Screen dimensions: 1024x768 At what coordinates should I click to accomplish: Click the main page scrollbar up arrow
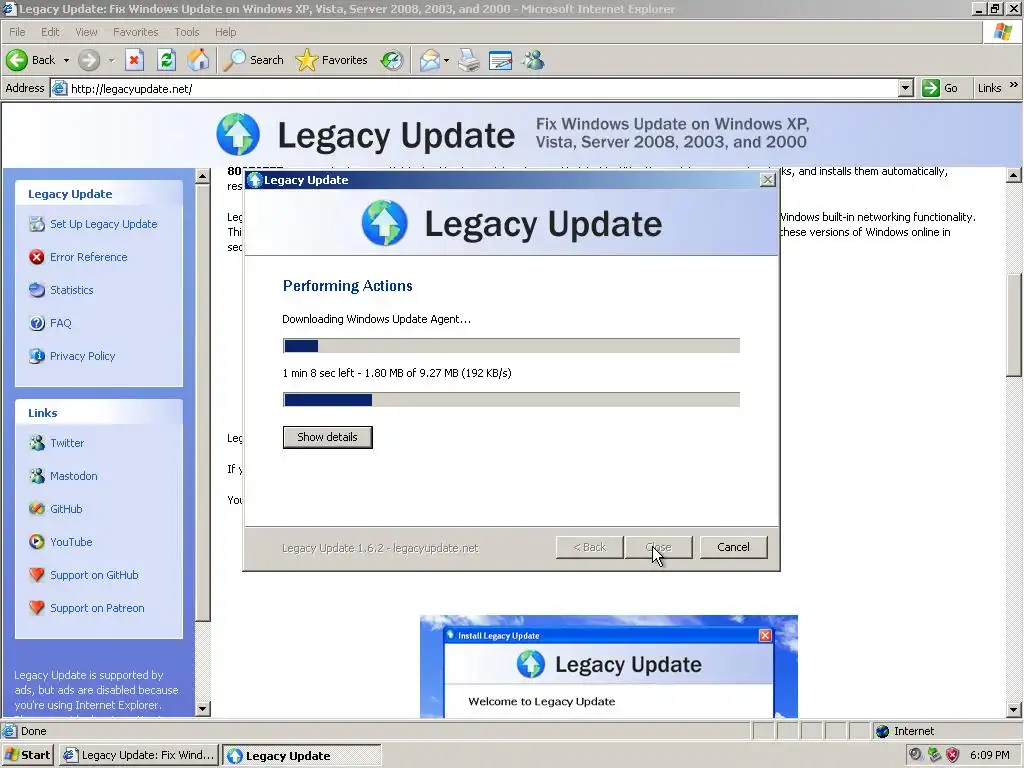[1014, 175]
